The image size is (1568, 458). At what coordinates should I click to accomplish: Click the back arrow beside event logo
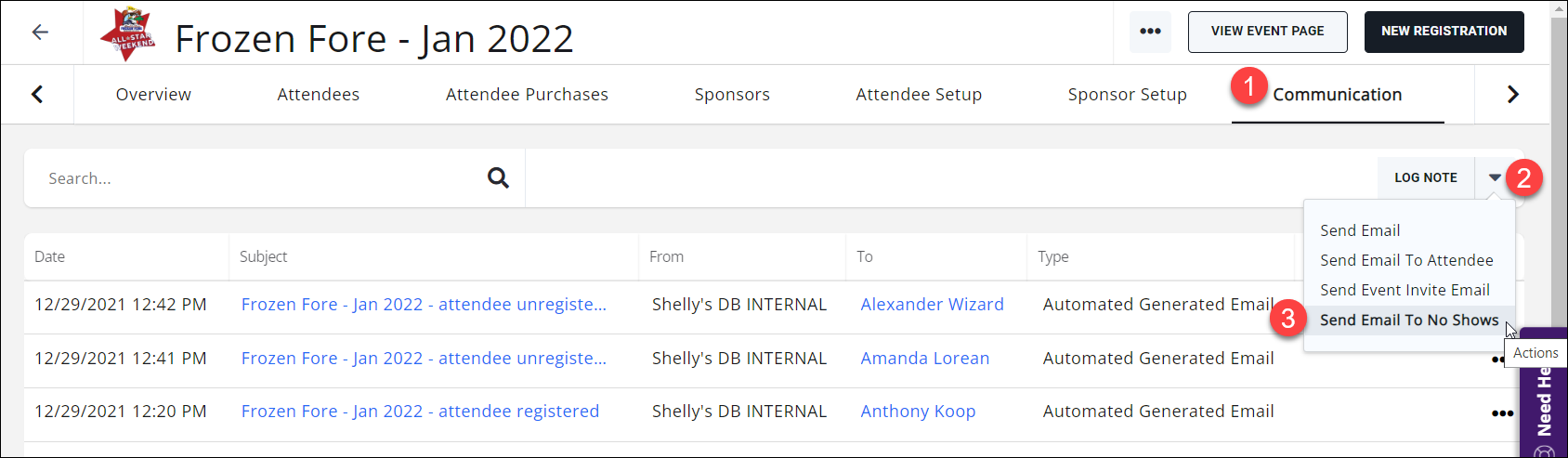40,33
